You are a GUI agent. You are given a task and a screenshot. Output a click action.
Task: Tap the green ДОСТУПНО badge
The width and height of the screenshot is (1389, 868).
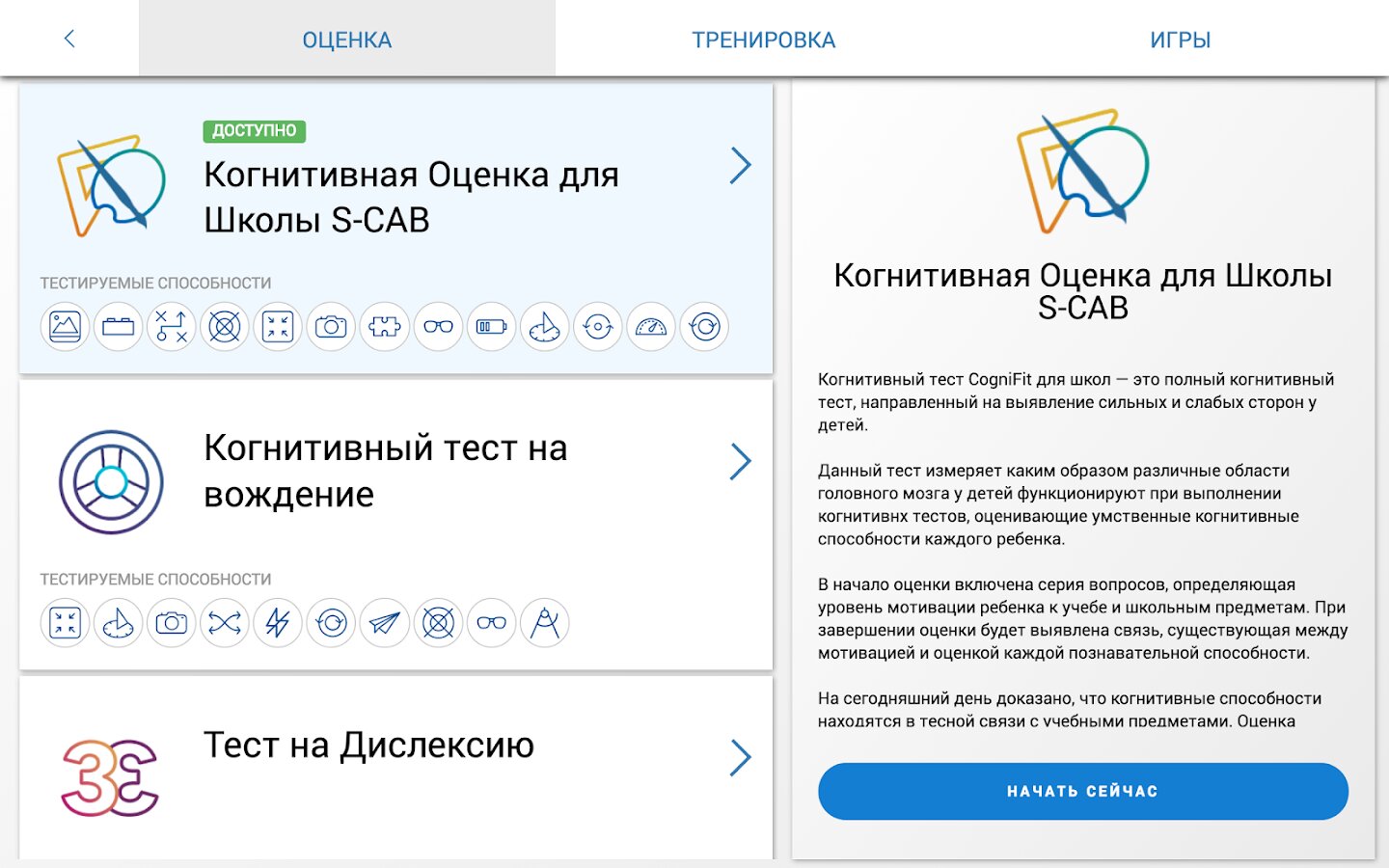[255, 131]
